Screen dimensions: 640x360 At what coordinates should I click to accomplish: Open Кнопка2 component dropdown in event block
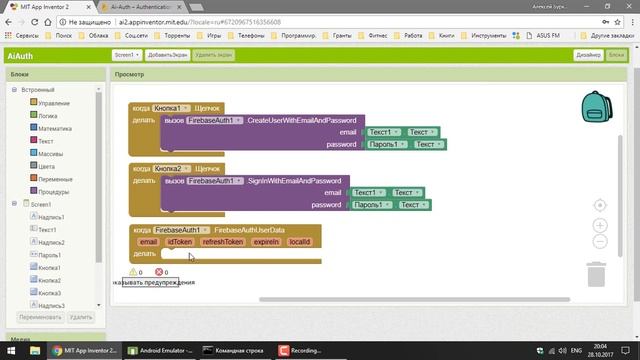coord(171,169)
